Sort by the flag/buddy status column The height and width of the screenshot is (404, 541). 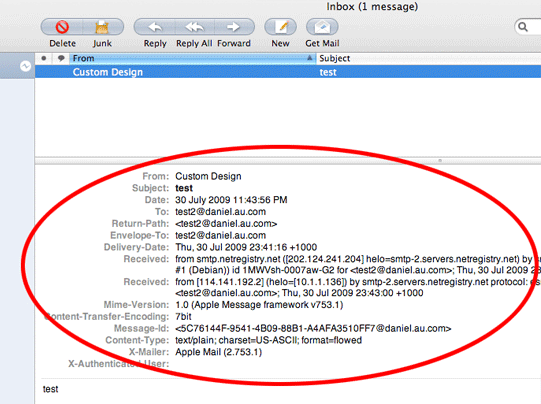pyautogui.click(x=61, y=58)
